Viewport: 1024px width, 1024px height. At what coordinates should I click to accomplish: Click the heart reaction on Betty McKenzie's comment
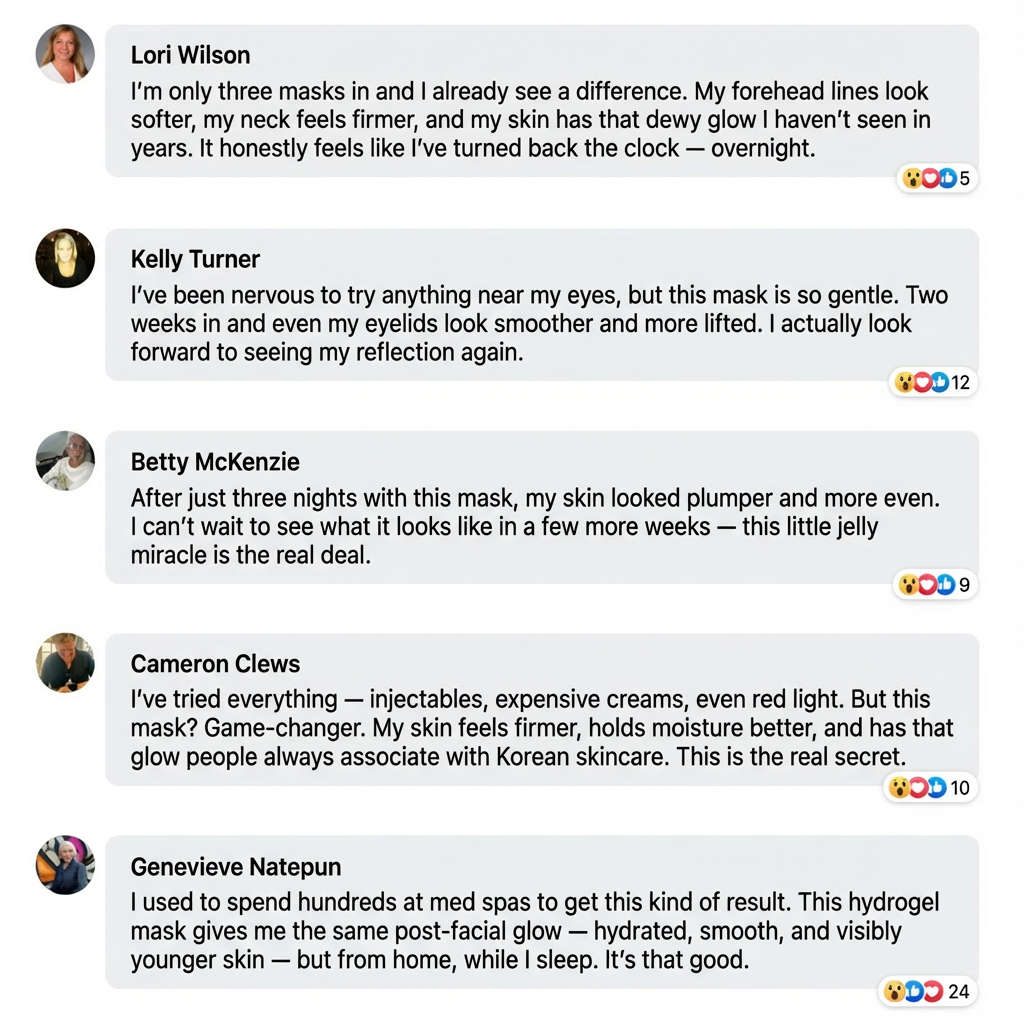[x=927, y=585]
